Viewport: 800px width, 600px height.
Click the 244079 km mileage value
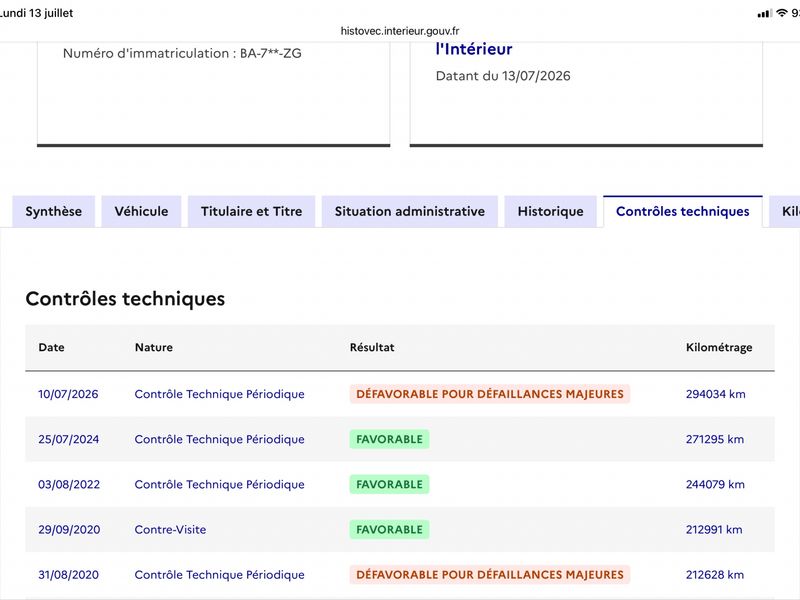(715, 484)
